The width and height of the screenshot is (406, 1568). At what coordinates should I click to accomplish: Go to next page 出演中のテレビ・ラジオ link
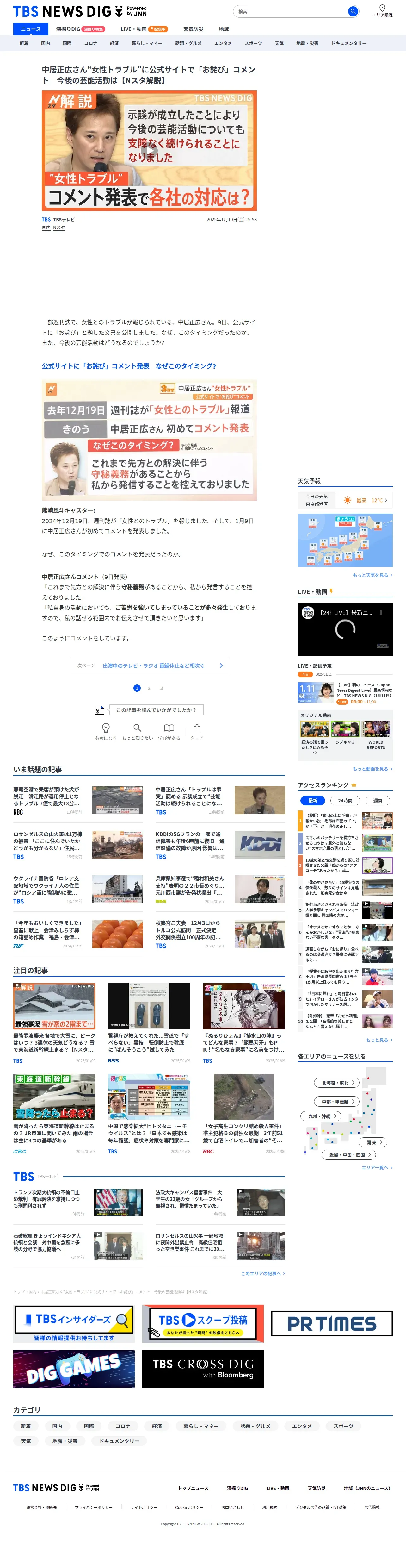(x=149, y=665)
